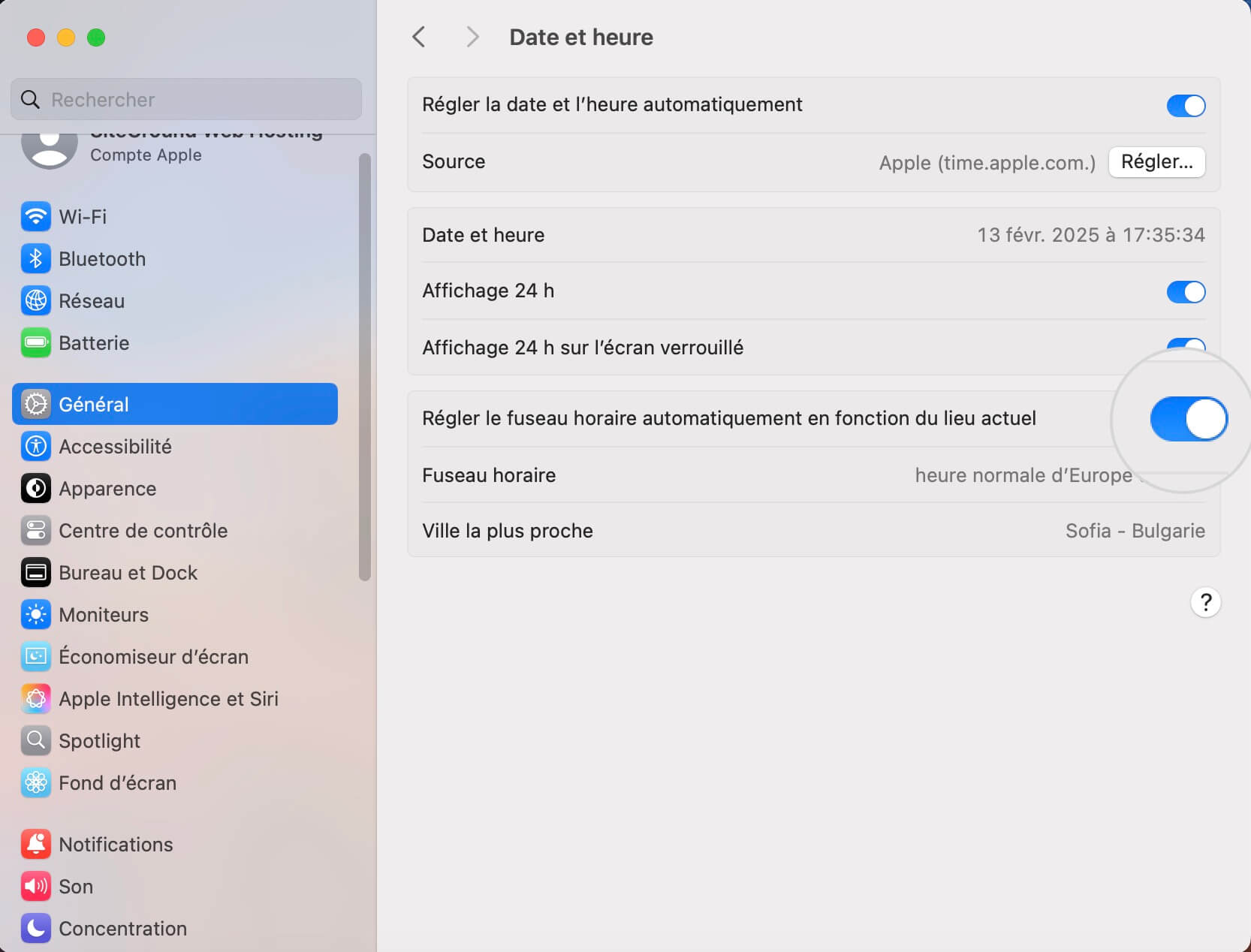Toggle the Affichage 24 h switch

1186,291
